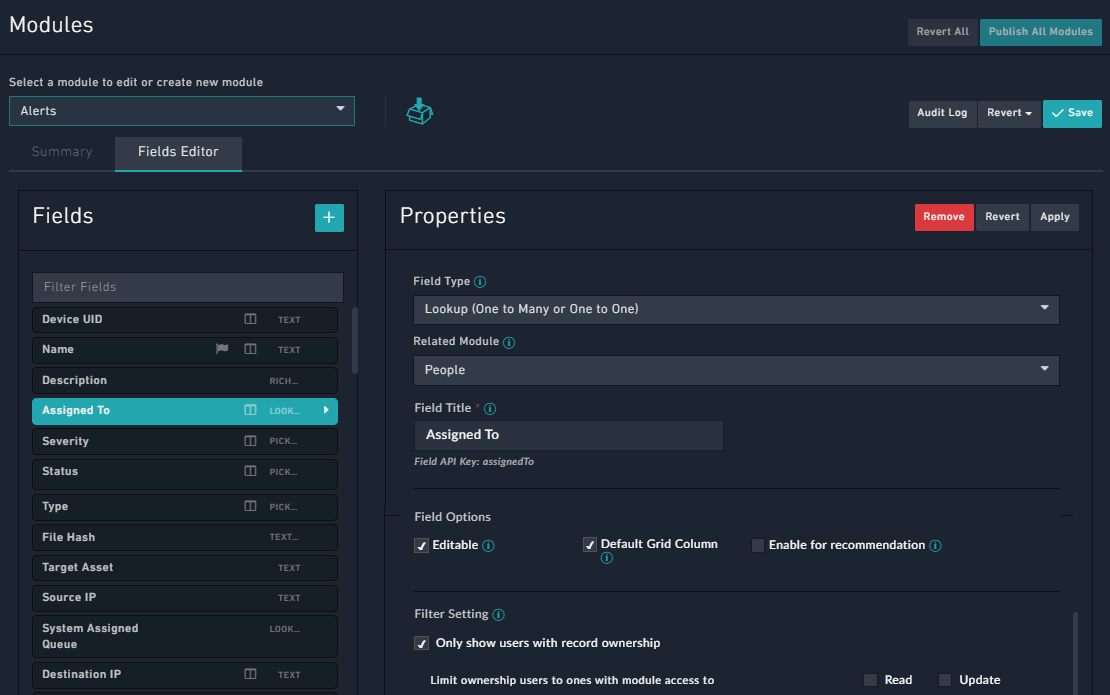
Task: Expand the Revert dropdown in the header
Action: (1009, 113)
